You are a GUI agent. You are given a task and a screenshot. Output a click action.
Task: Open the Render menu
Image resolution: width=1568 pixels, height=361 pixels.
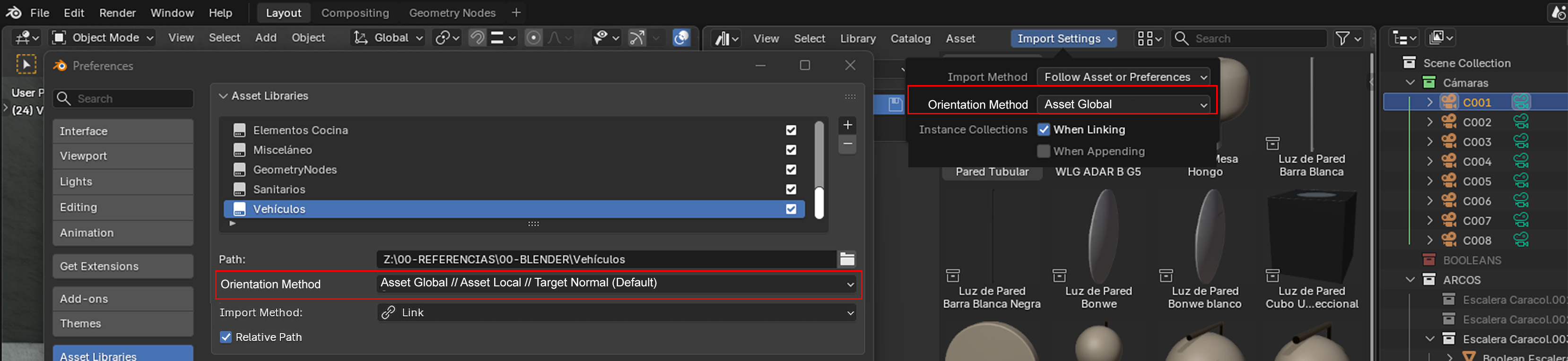click(x=117, y=13)
